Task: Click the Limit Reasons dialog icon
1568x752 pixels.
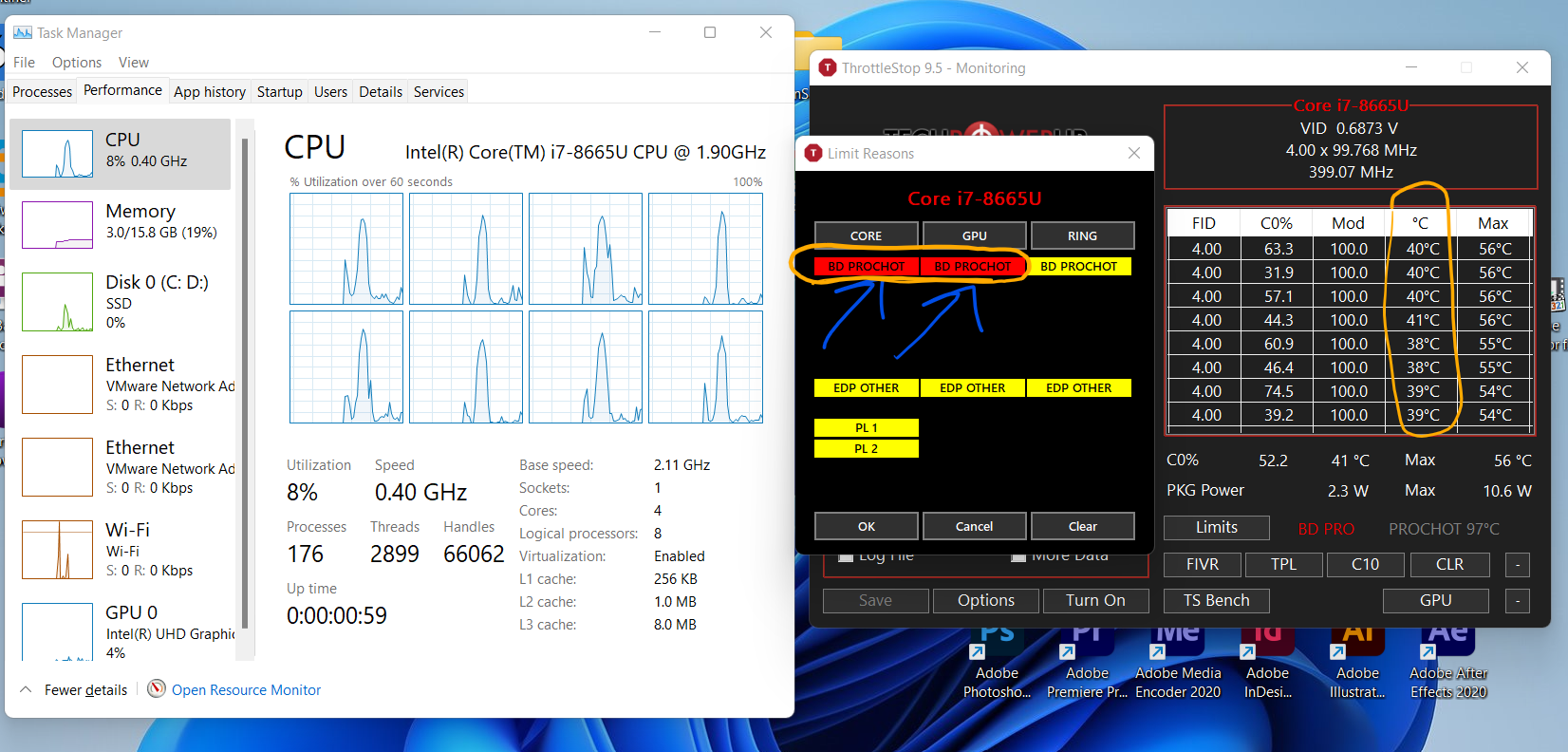Action: coord(813,153)
